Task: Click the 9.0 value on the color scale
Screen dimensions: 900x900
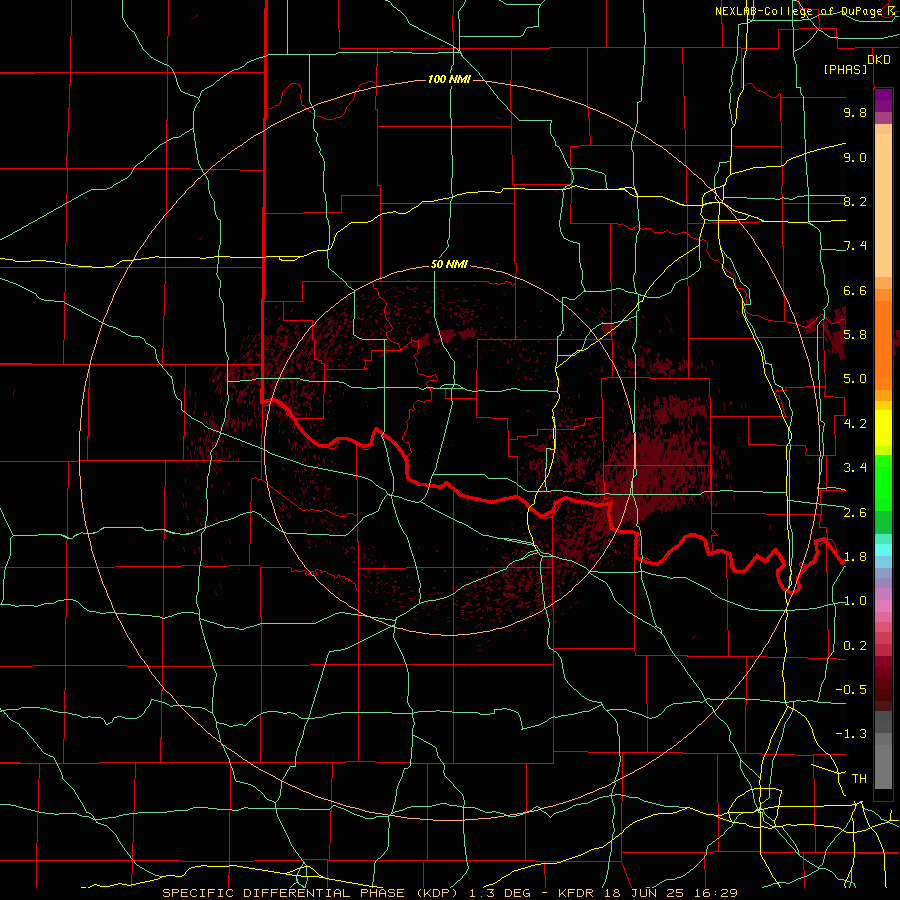Action: coord(855,157)
